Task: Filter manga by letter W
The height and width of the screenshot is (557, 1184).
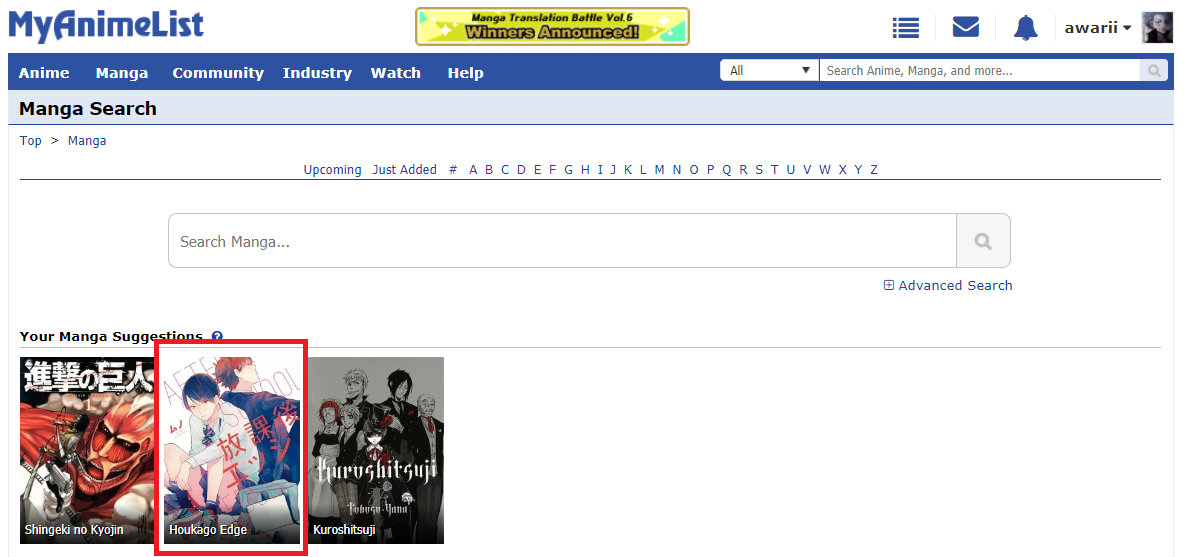Action: (825, 170)
